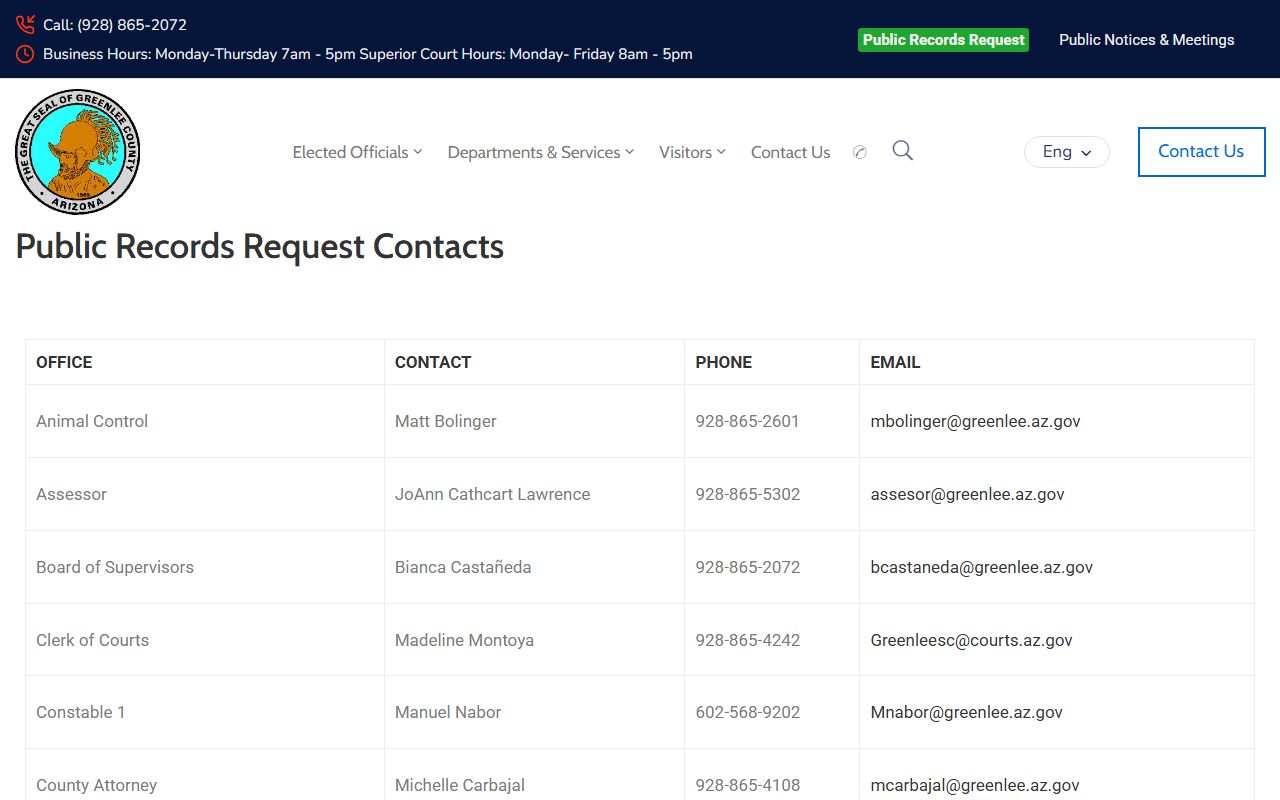Open the Contact Us menu item
This screenshot has width=1280, height=800.
790,152
